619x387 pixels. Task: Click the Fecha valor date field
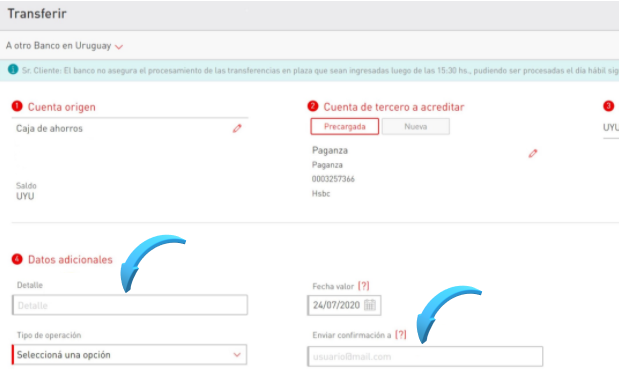click(x=344, y=305)
